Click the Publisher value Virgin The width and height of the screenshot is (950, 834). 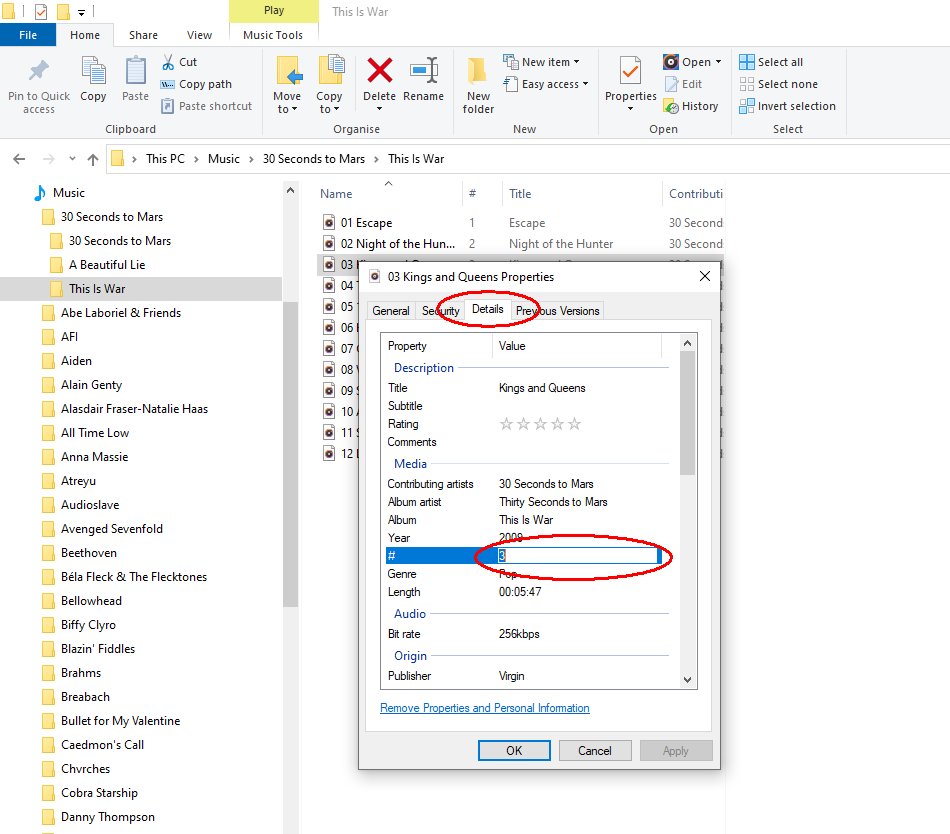point(511,676)
